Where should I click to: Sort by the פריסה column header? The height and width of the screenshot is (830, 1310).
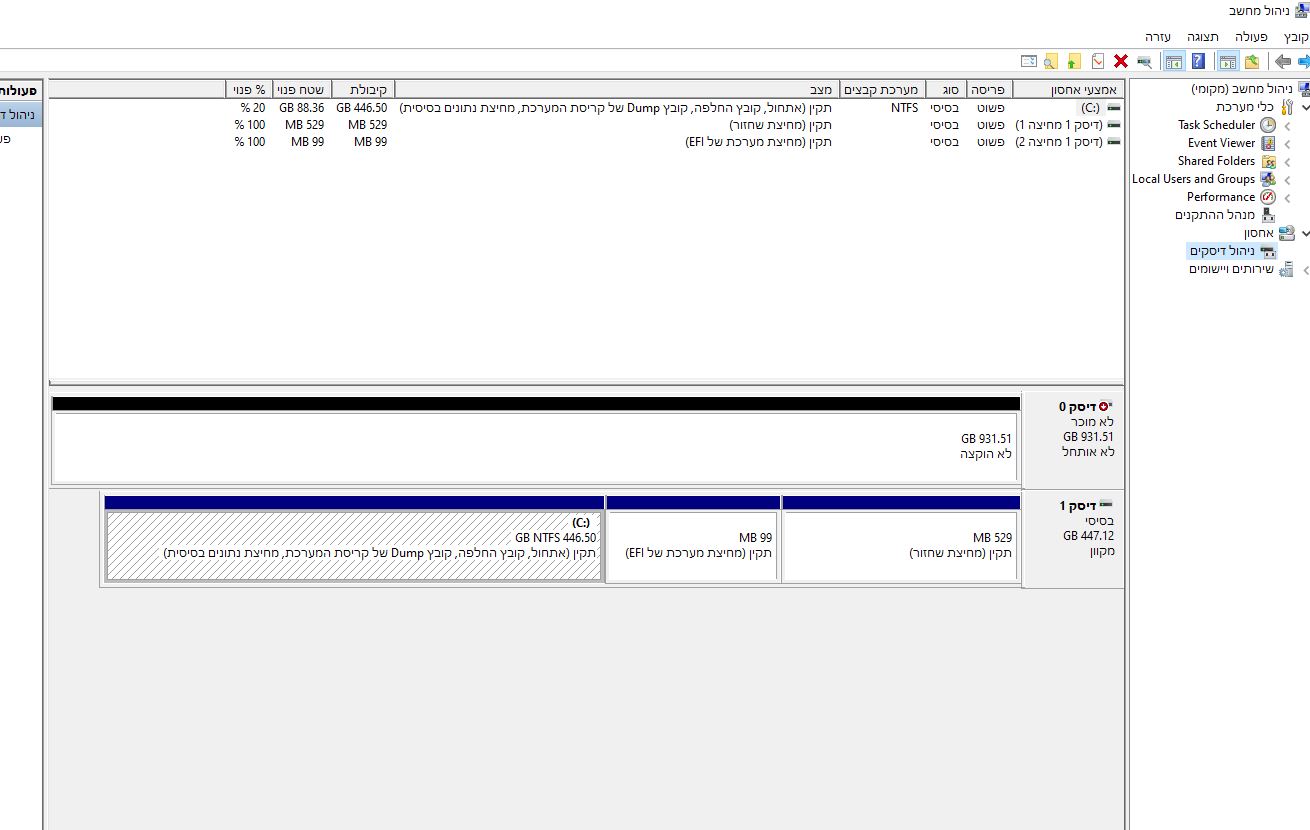pos(990,90)
